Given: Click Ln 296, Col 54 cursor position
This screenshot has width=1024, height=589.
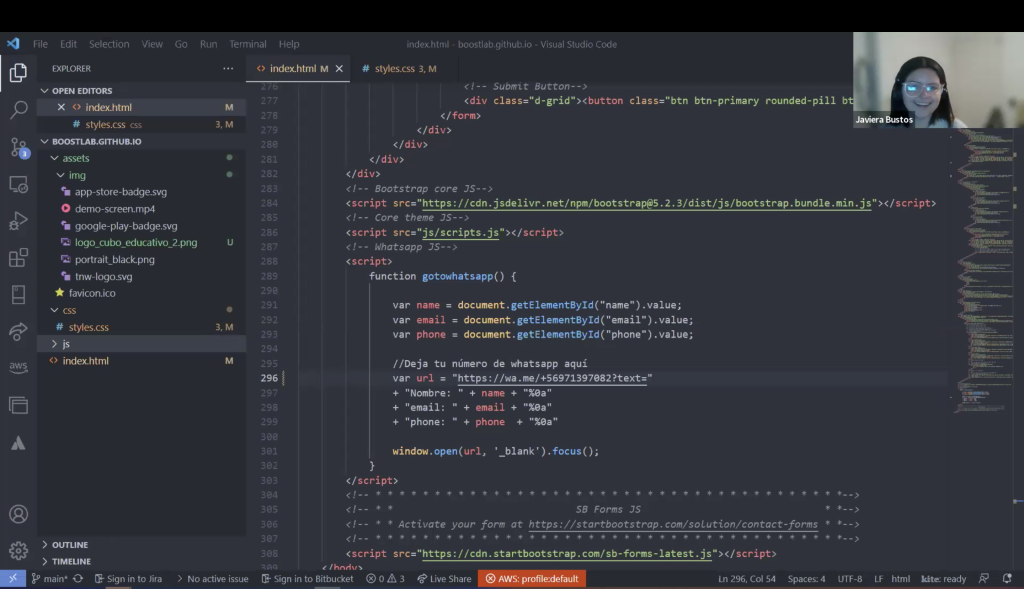Looking at the screenshot, I should pos(746,579).
